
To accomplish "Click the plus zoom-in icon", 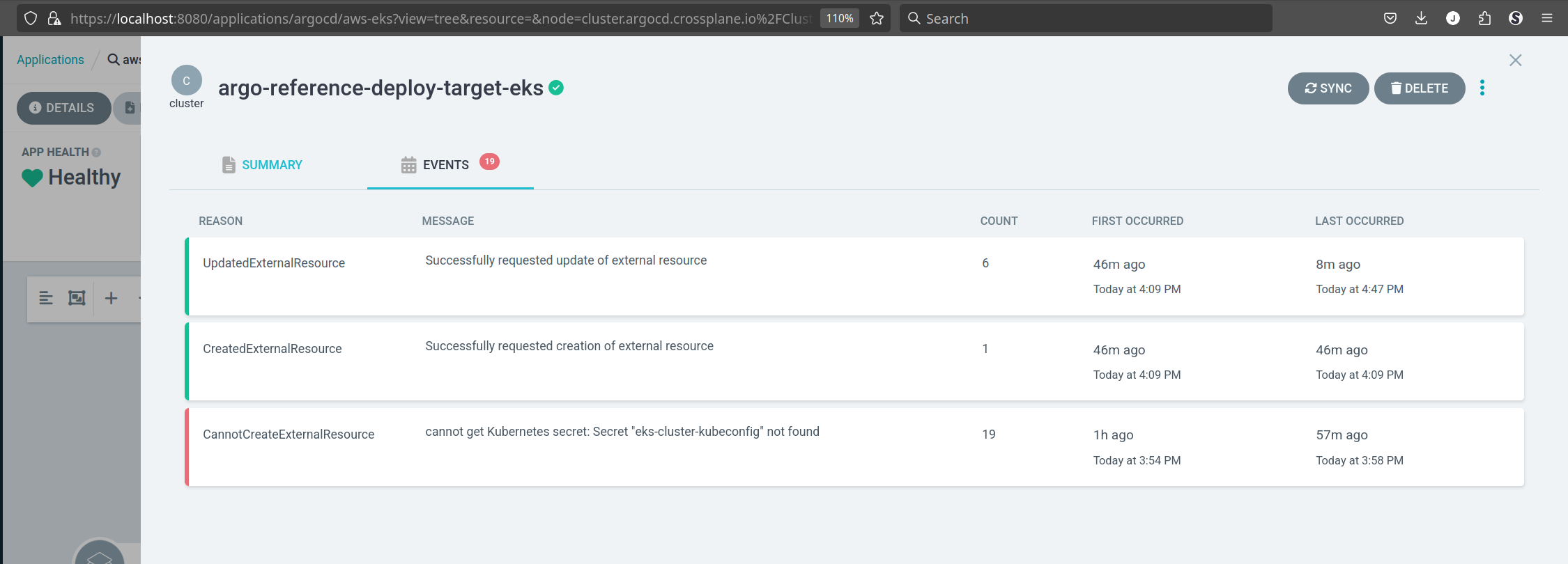I will pyautogui.click(x=111, y=299).
